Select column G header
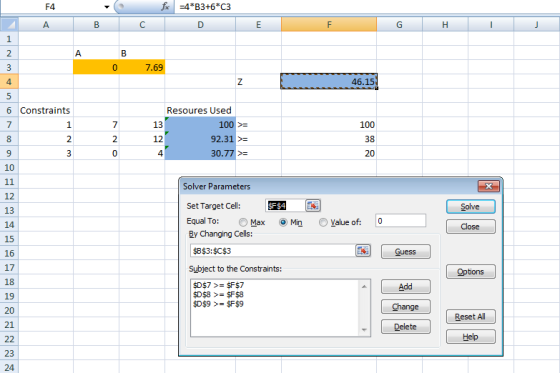Image resolution: width=560 pixels, height=373 pixels. pos(399,25)
